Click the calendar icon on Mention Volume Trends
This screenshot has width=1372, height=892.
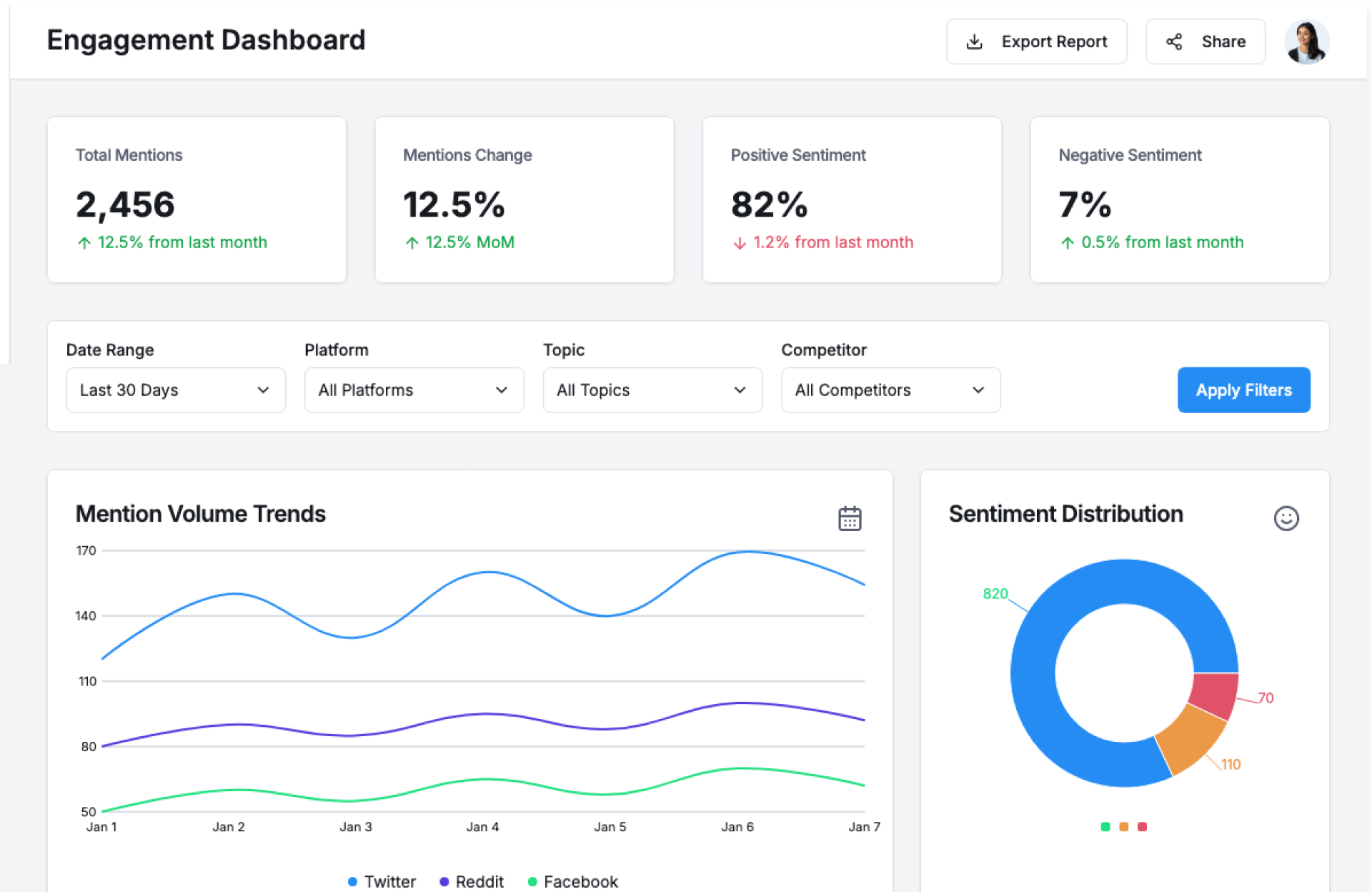tap(850, 518)
